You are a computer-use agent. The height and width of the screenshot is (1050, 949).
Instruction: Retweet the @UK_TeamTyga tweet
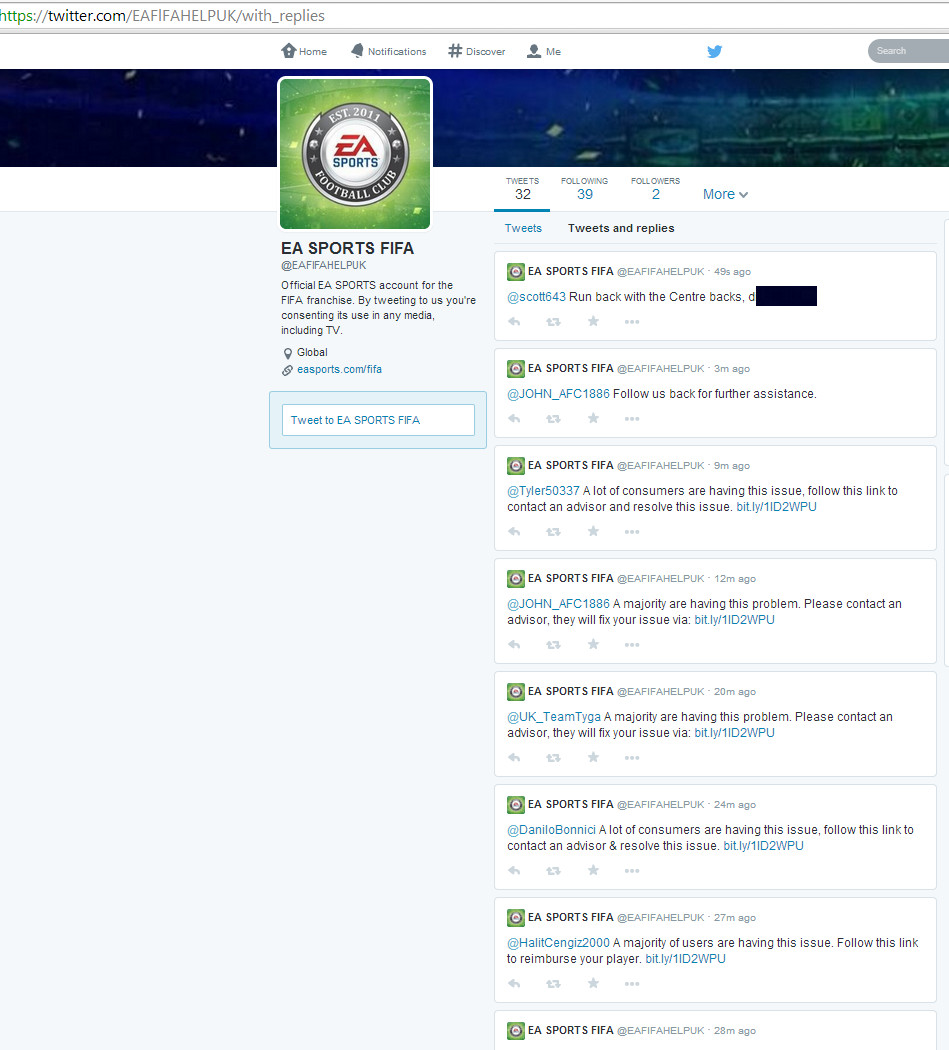553,759
